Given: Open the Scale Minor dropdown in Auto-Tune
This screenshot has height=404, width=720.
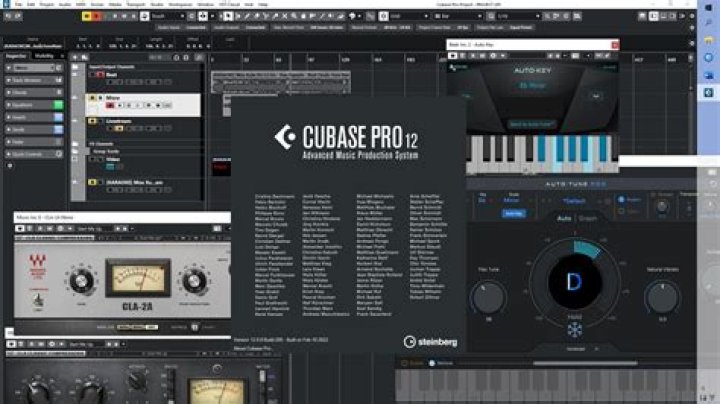Looking at the screenshot, I should (512, 198).
